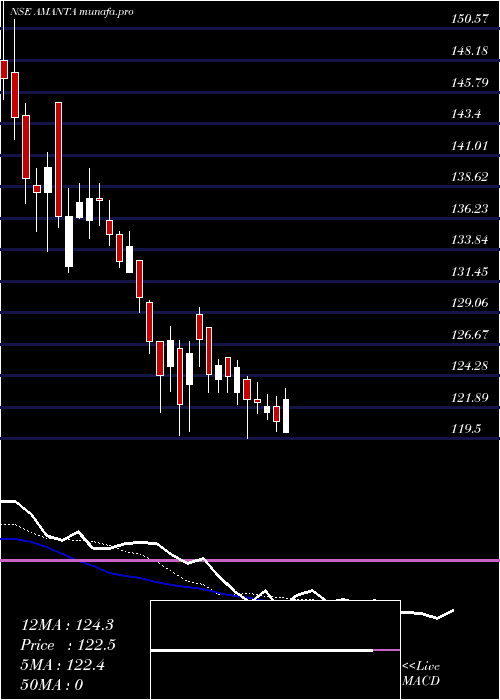
Task: Select price label 131.45
Action: [x=470, y=271]
